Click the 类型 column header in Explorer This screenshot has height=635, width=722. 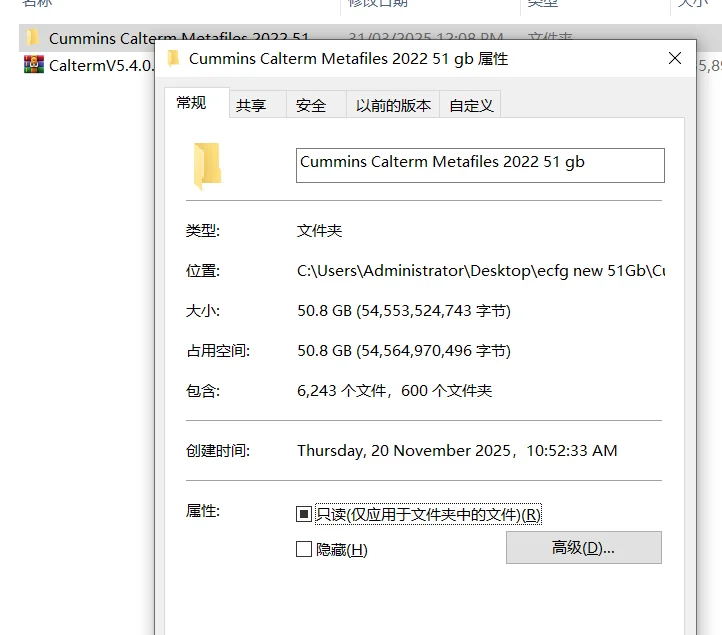pyautogui.click(x=542, y=3)
